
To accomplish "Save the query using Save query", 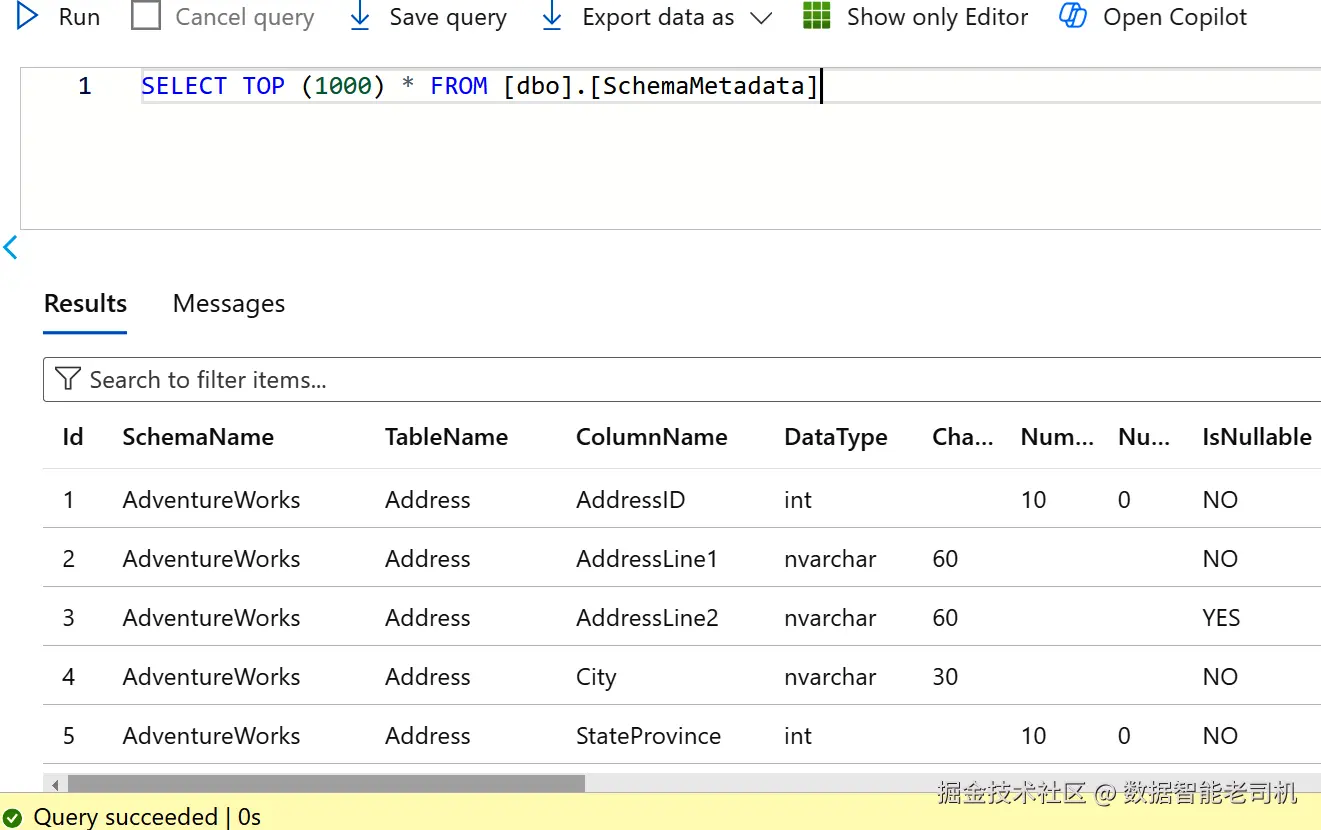I will tap(428, 17).
